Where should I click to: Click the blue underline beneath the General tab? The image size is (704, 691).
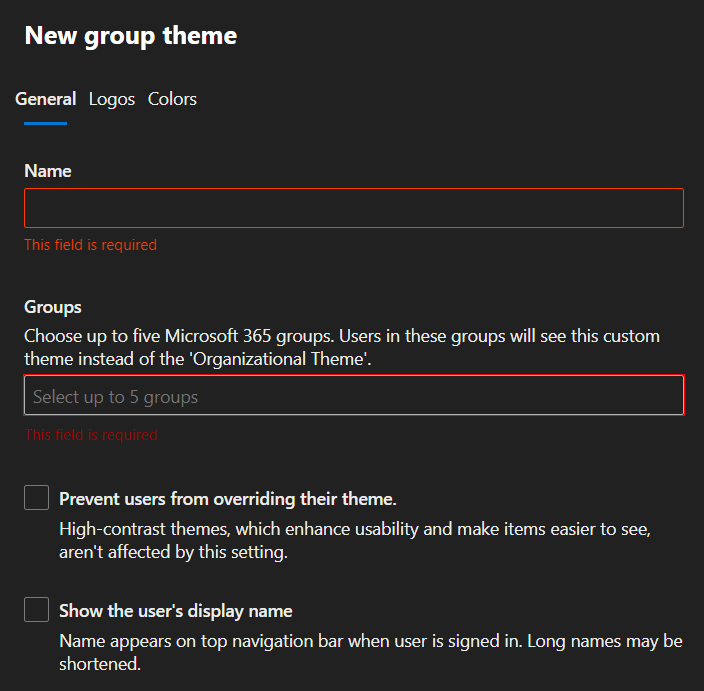click(x=45, y=123)
